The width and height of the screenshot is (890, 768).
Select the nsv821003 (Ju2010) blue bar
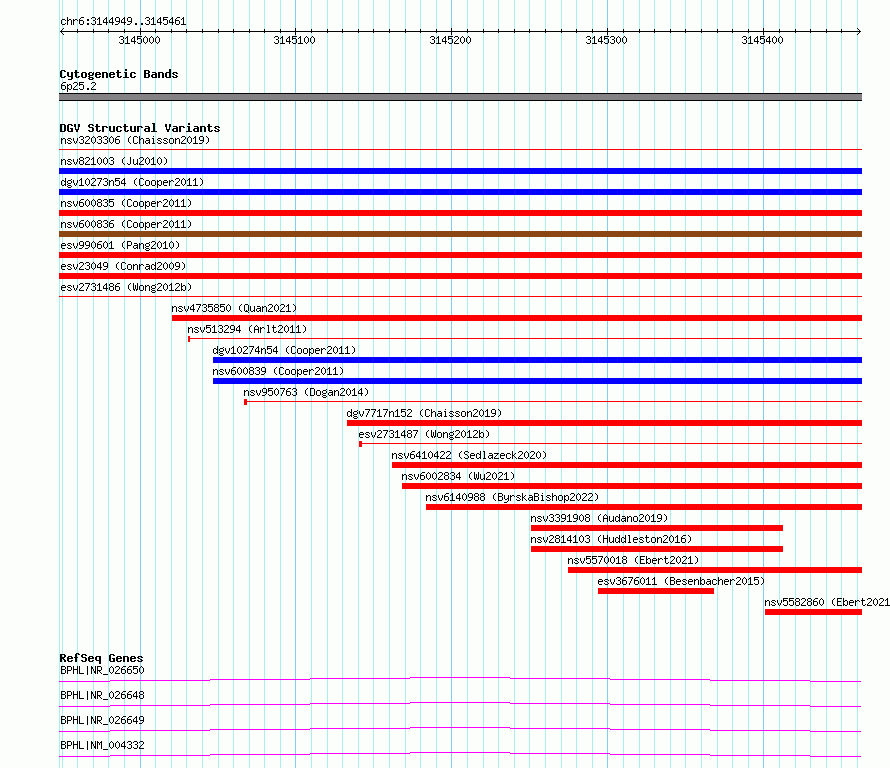click(x=460, y=171)
